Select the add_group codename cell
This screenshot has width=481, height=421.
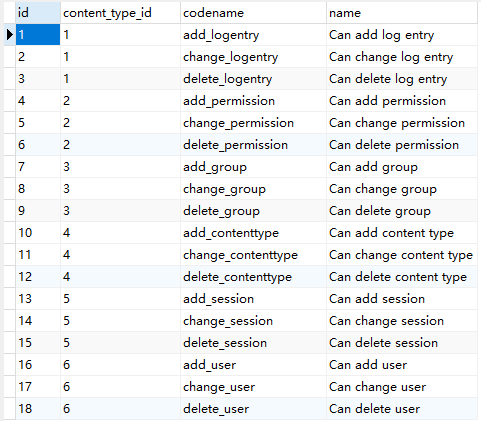pyautogui.click(x=253, y=167)
